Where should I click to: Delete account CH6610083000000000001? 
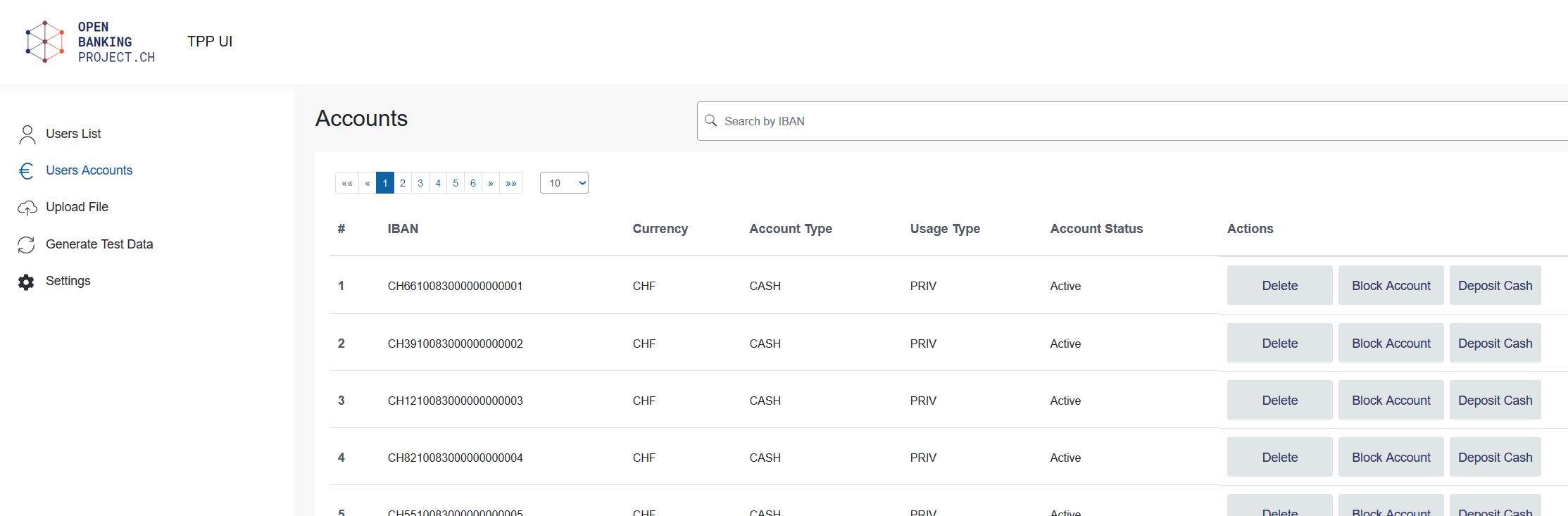coord(1280,285)
